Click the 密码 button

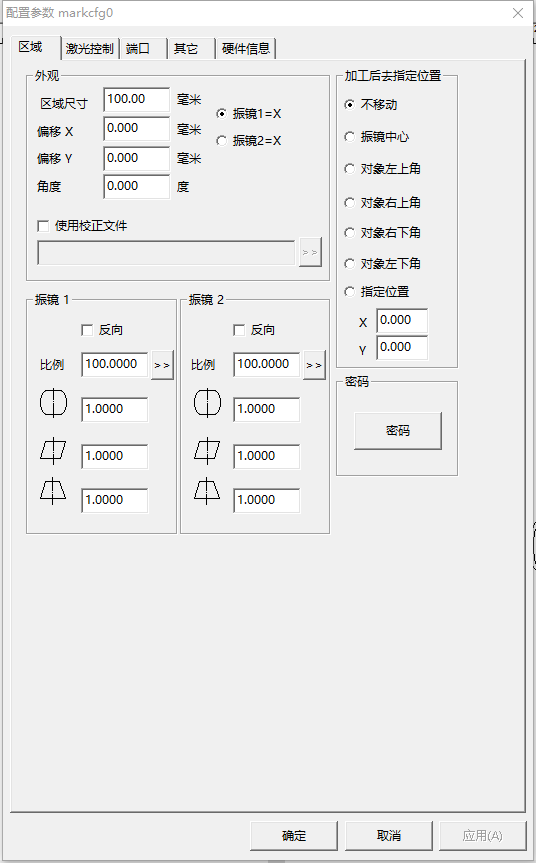tap(398, 430)
